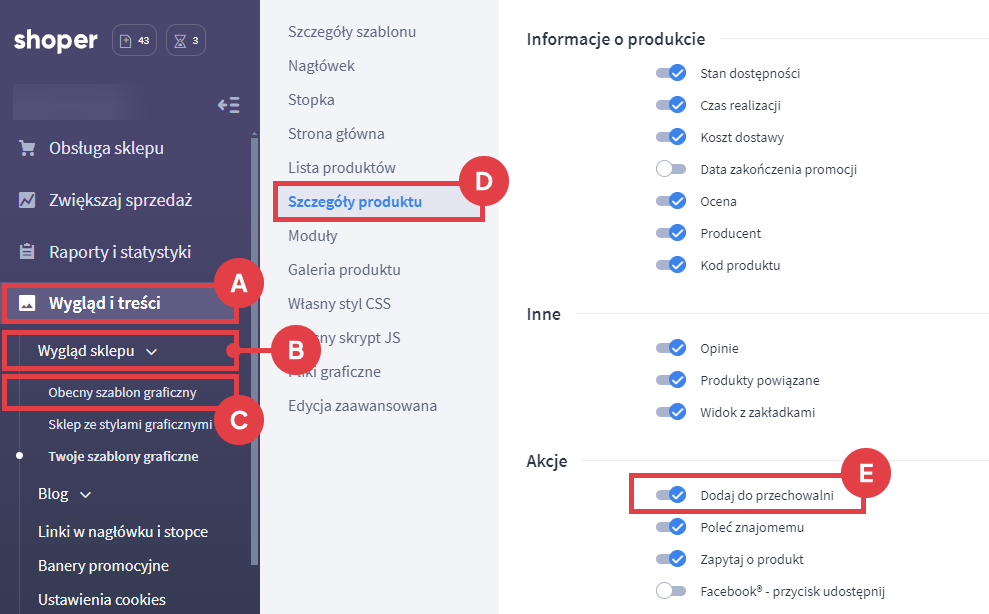Enable the Data zakończenia promocji toggle

click(670, 169)
